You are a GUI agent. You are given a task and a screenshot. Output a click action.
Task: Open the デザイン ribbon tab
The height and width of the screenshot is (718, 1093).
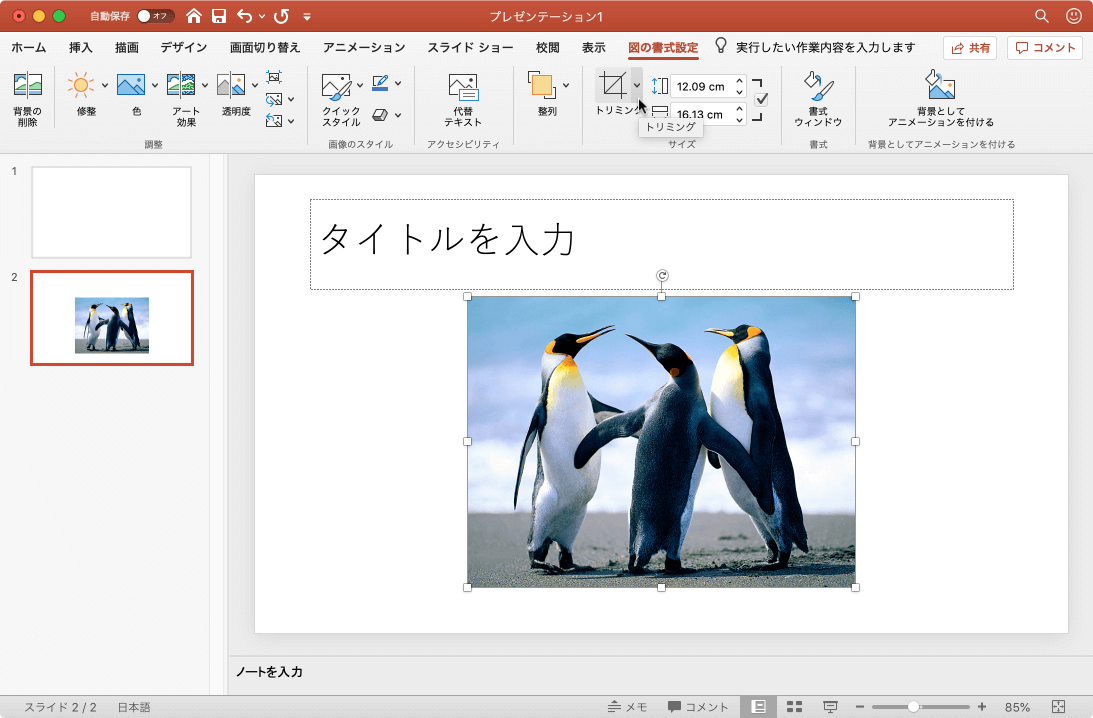click(183, 48)
